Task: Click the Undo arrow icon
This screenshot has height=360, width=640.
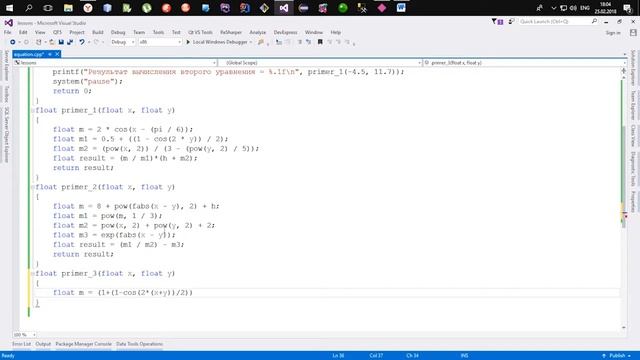Action: click(82, 42)
